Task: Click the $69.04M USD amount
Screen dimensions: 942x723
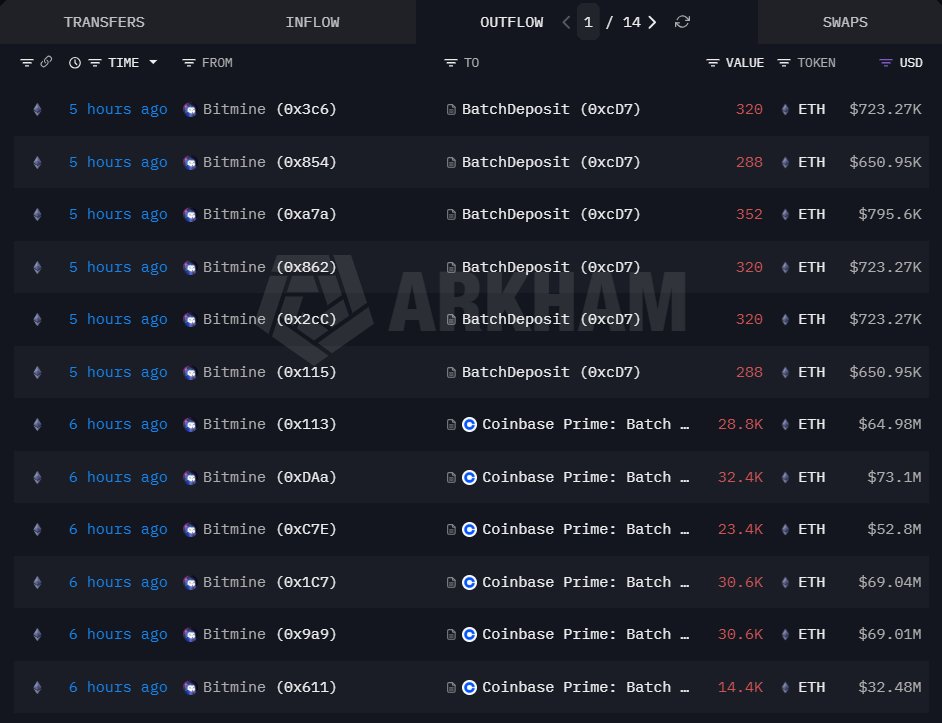Action: [890, 582]
